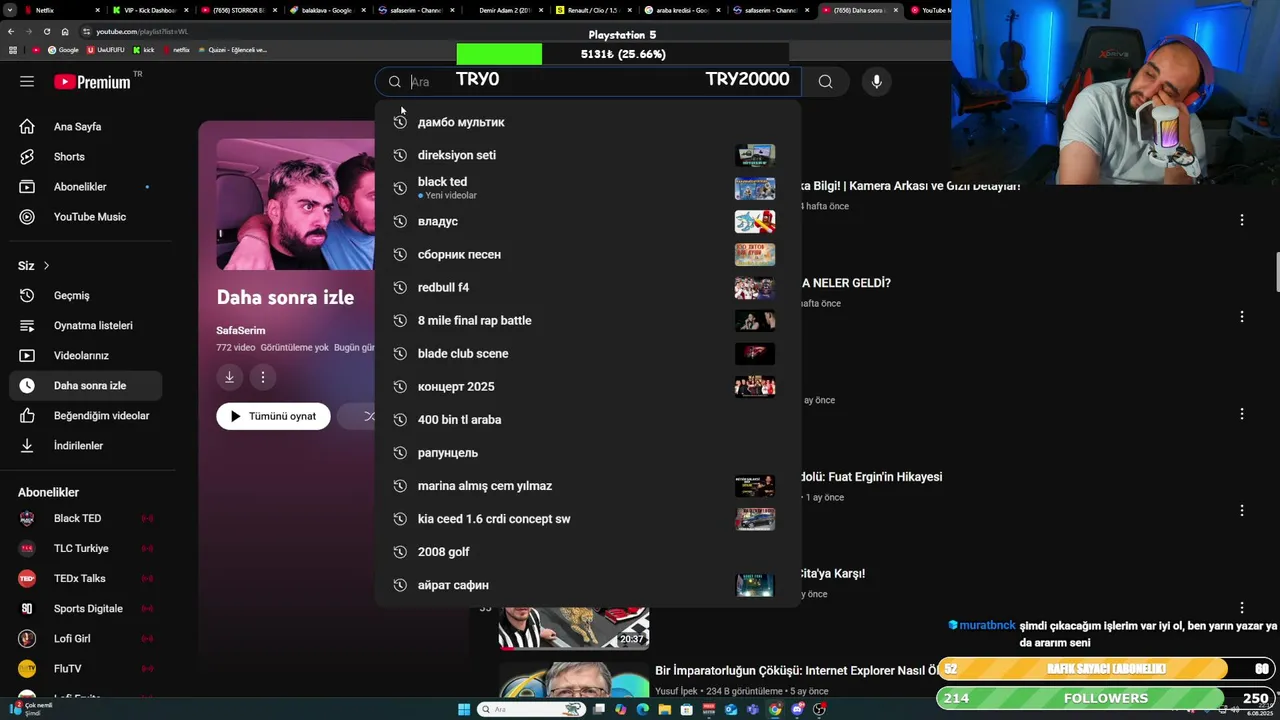
Task: Open Sports Digitale subscription channel
Action: [x=86, y=609]
